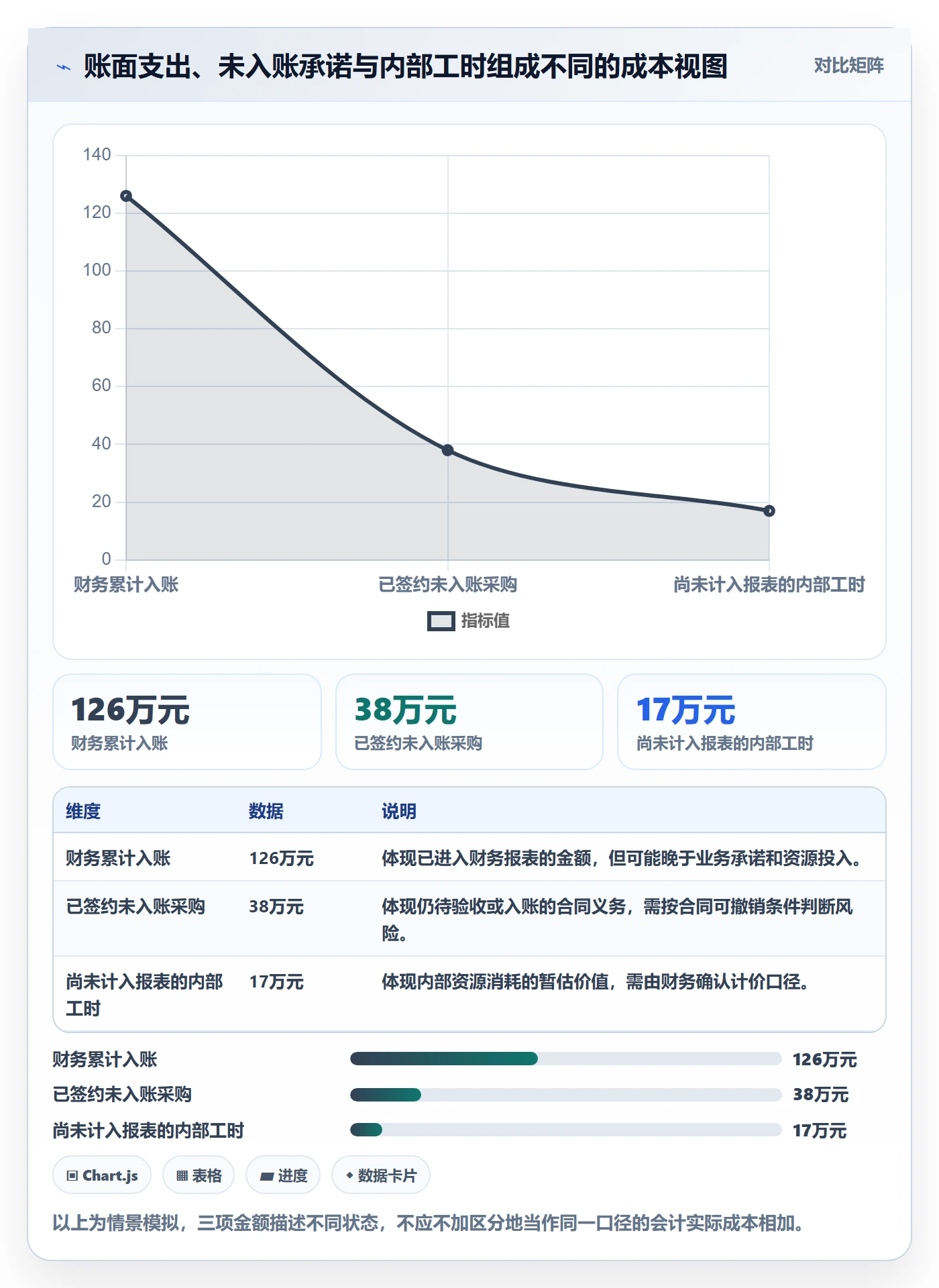Click the description starting 体现仍待验收或入账
Image resolution: width=939 pixels, height=1288 pixels.
pos(618,920)
